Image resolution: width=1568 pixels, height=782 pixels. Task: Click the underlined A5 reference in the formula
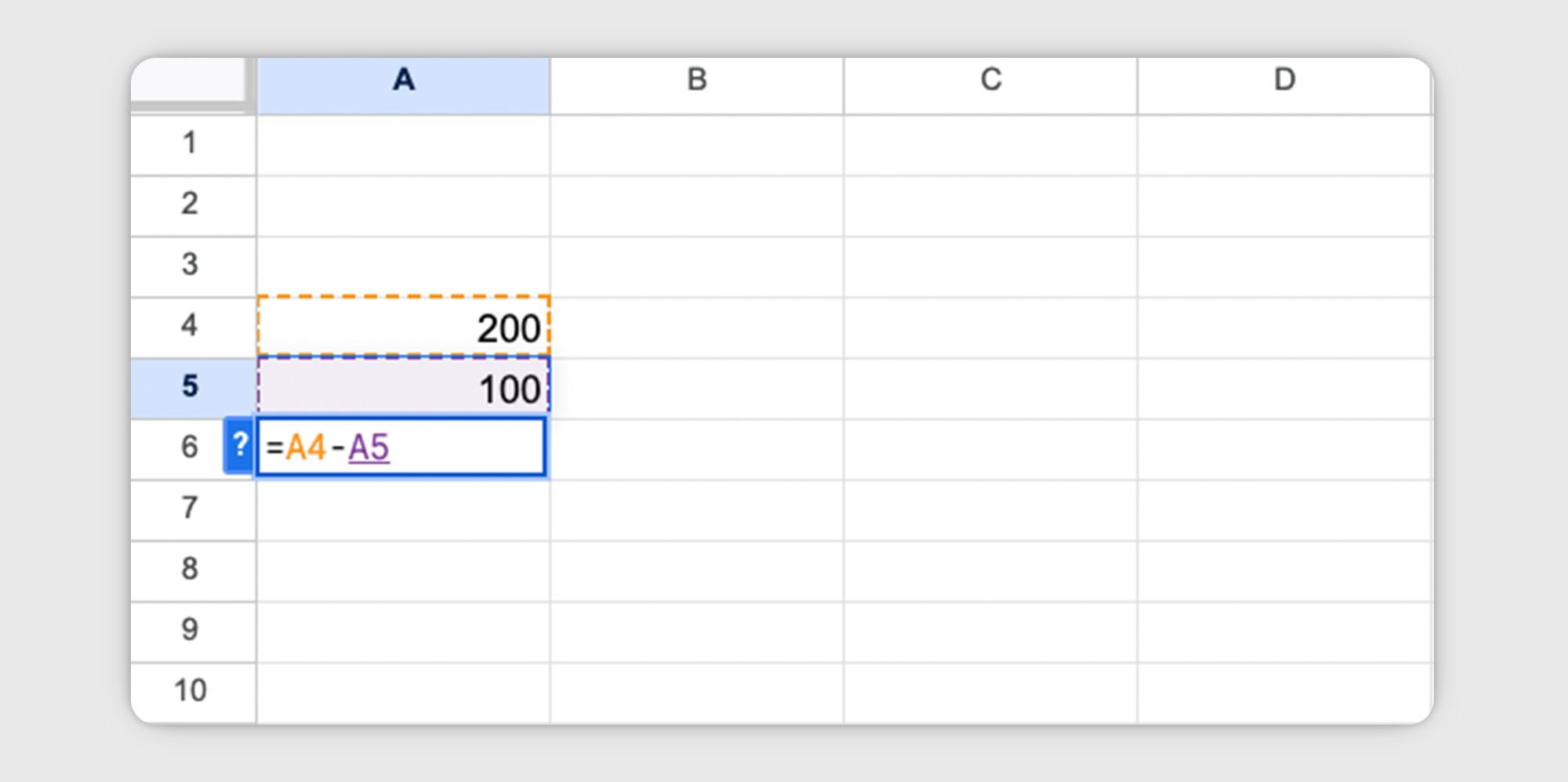pos(370,449)
